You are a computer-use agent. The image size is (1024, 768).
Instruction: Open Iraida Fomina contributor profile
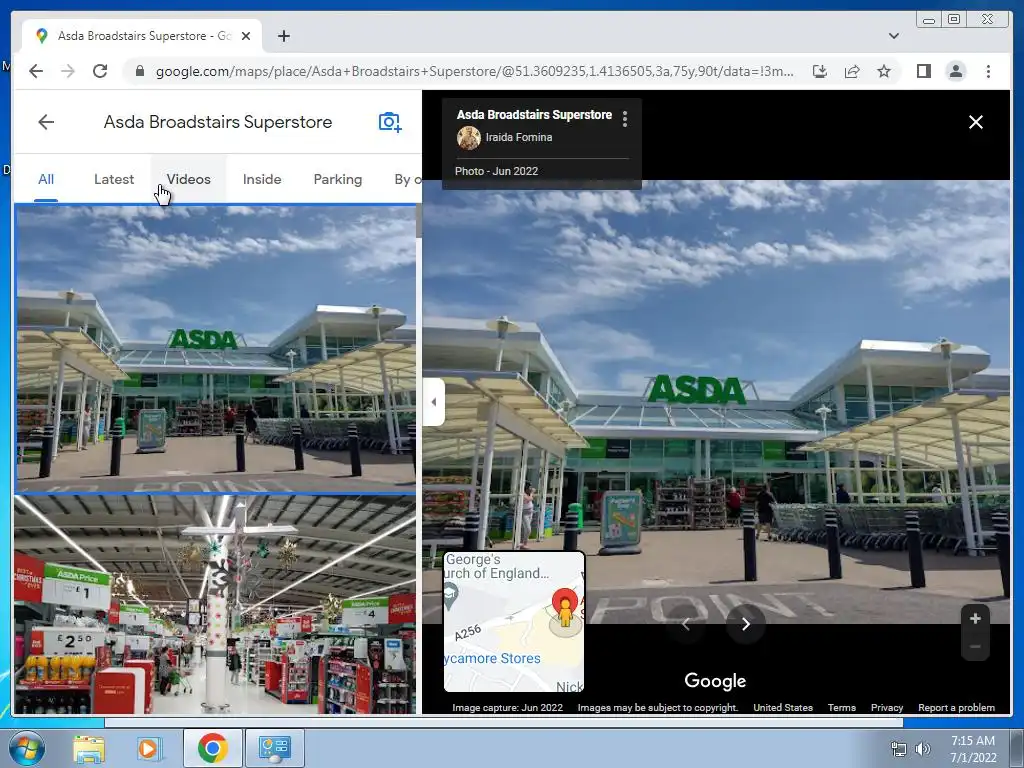(519, 137)
